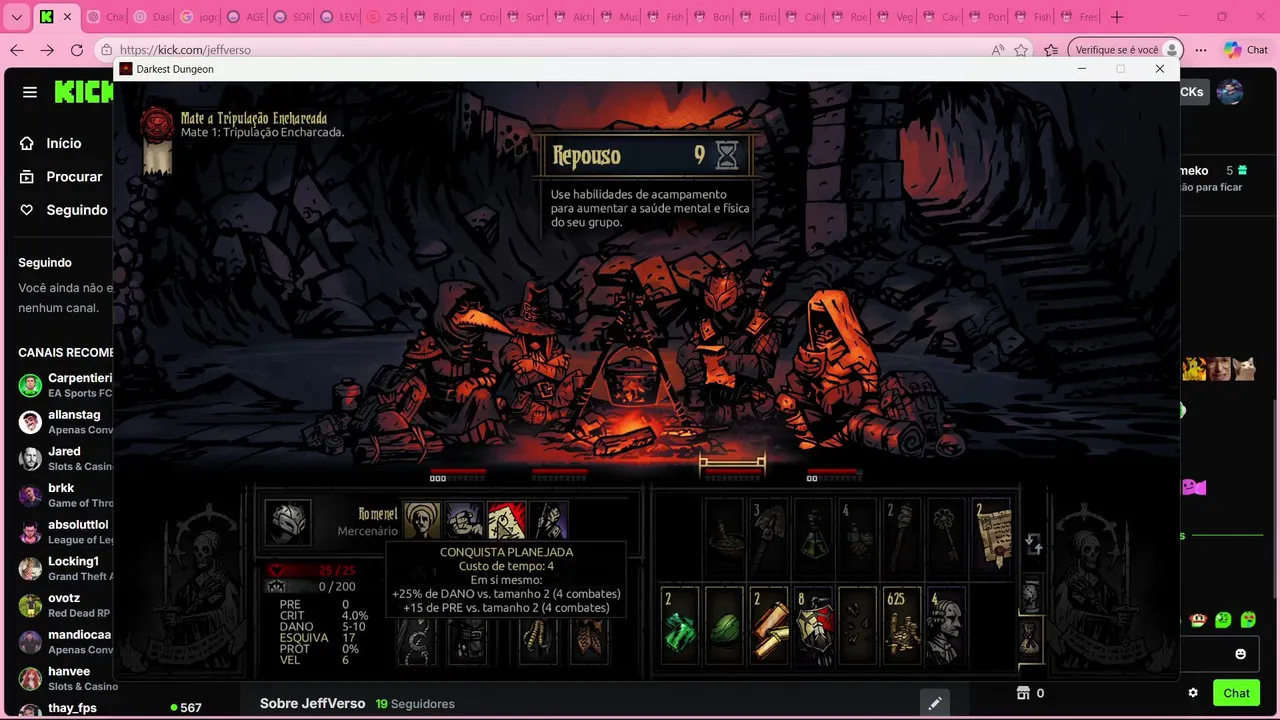Screen dimensions: 1280x720
Task: Open browser settings ellipsis menu
Action: coord(1201,50)
